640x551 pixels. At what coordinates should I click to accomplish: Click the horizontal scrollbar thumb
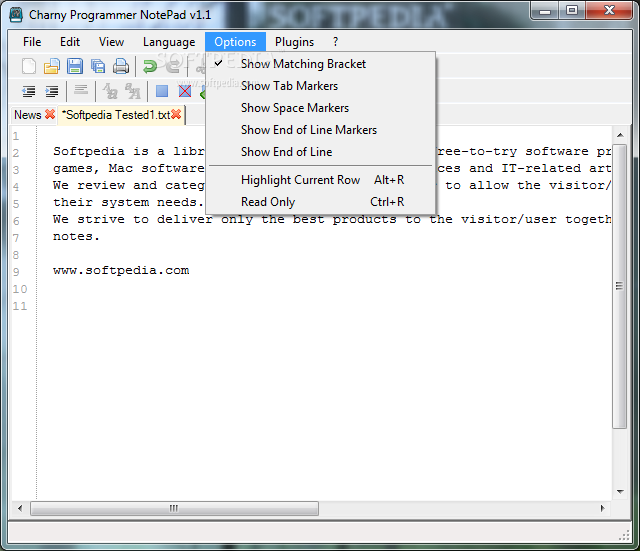pos(174,509)
